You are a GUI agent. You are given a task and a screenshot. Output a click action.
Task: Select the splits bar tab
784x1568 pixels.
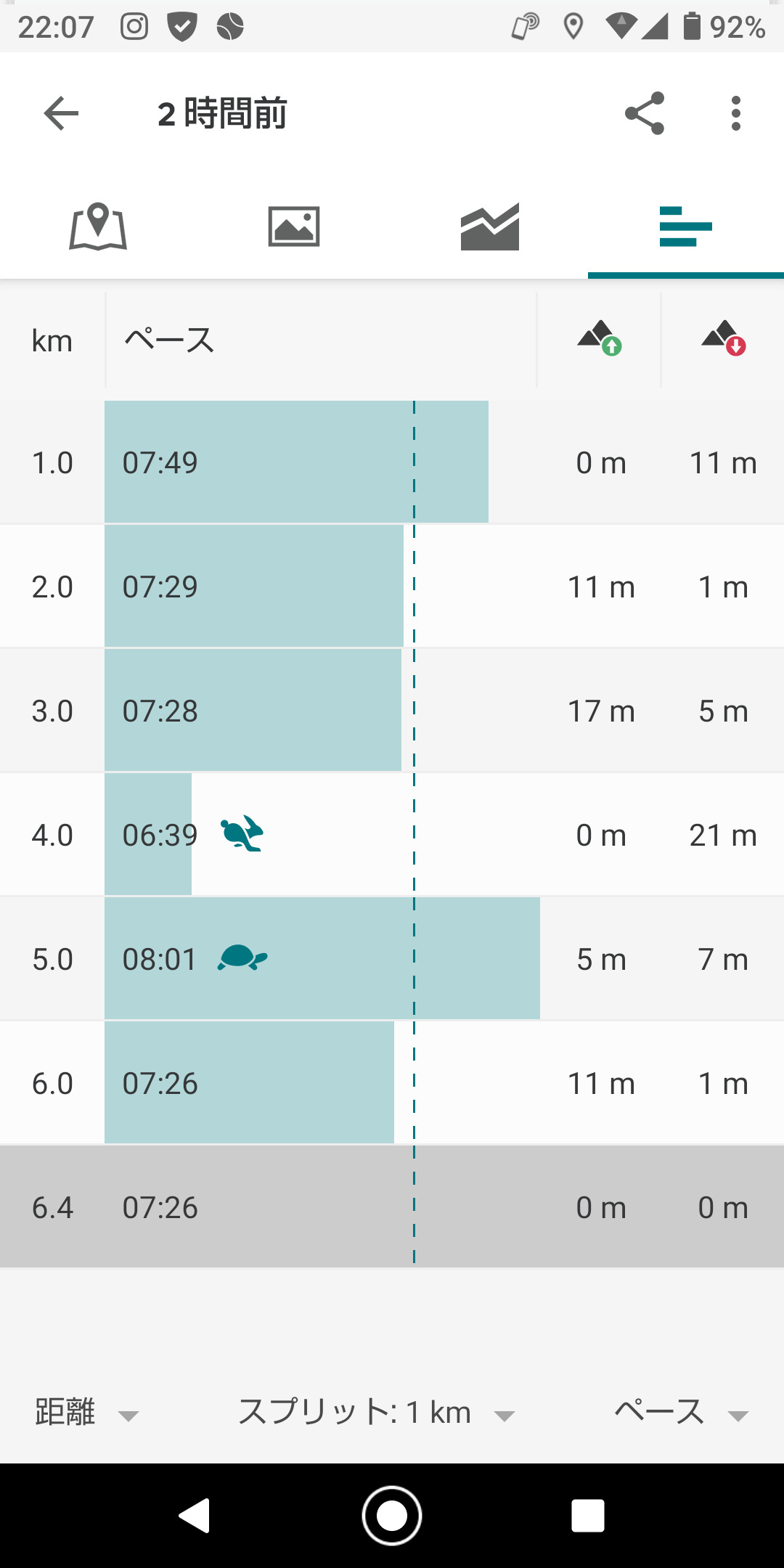click(x=685, y=226)
